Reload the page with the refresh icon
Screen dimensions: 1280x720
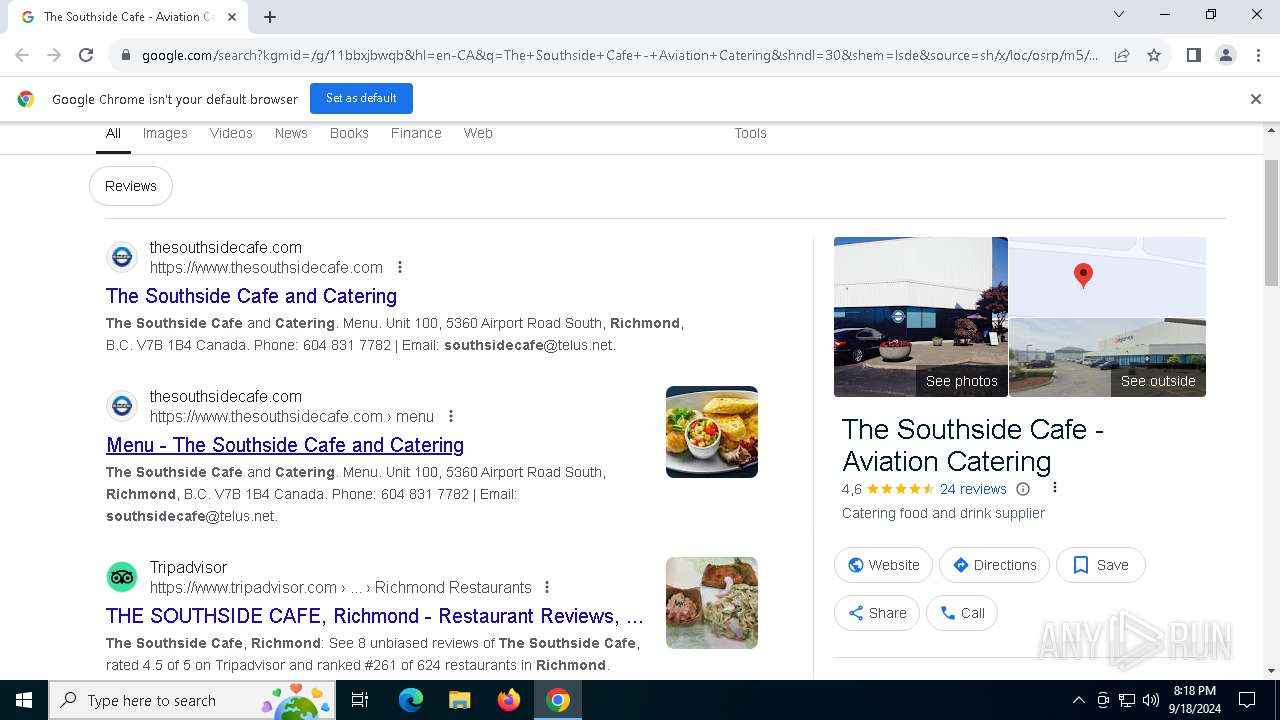click(86, 56)
